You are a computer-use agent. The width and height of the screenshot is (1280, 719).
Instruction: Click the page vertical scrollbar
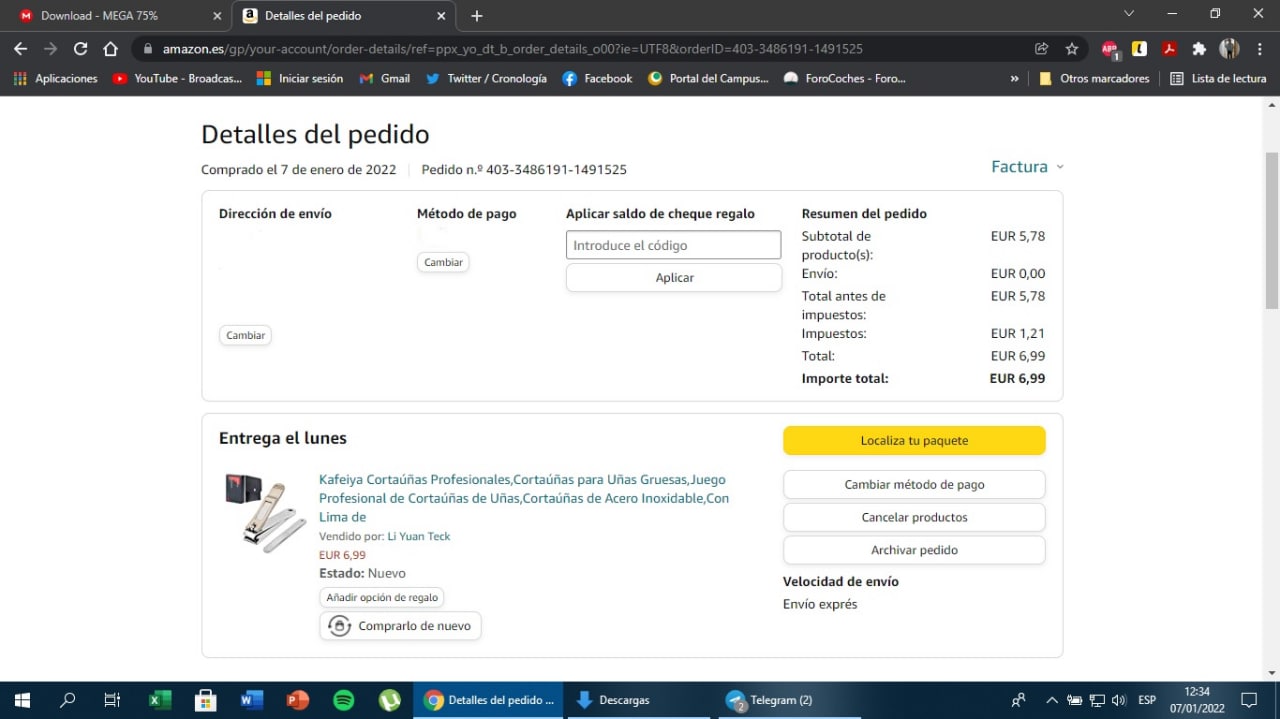click(x=1271, y=232)
